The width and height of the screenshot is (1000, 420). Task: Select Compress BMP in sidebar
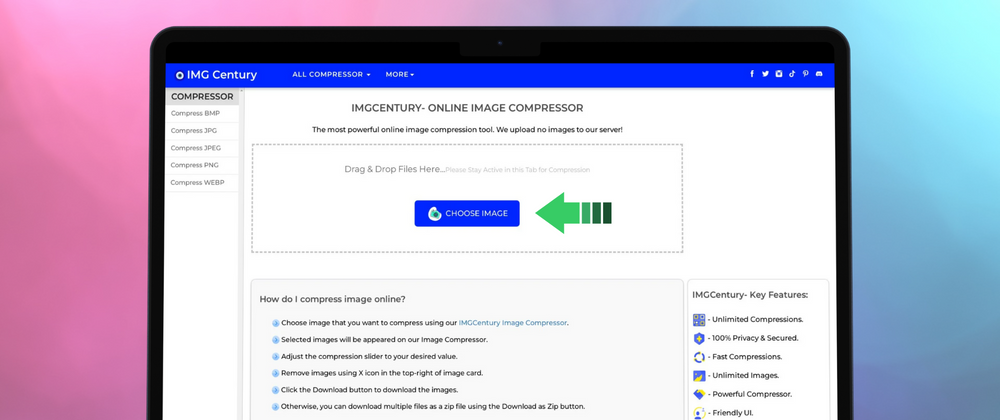pyautogui.click(x=202, y=113)
